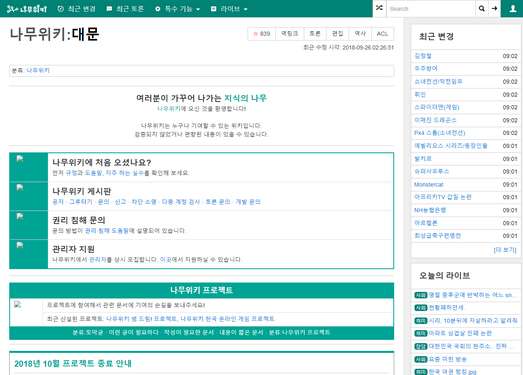
Task: Open the 토론 문의 board link
Action: pos(218,202)
